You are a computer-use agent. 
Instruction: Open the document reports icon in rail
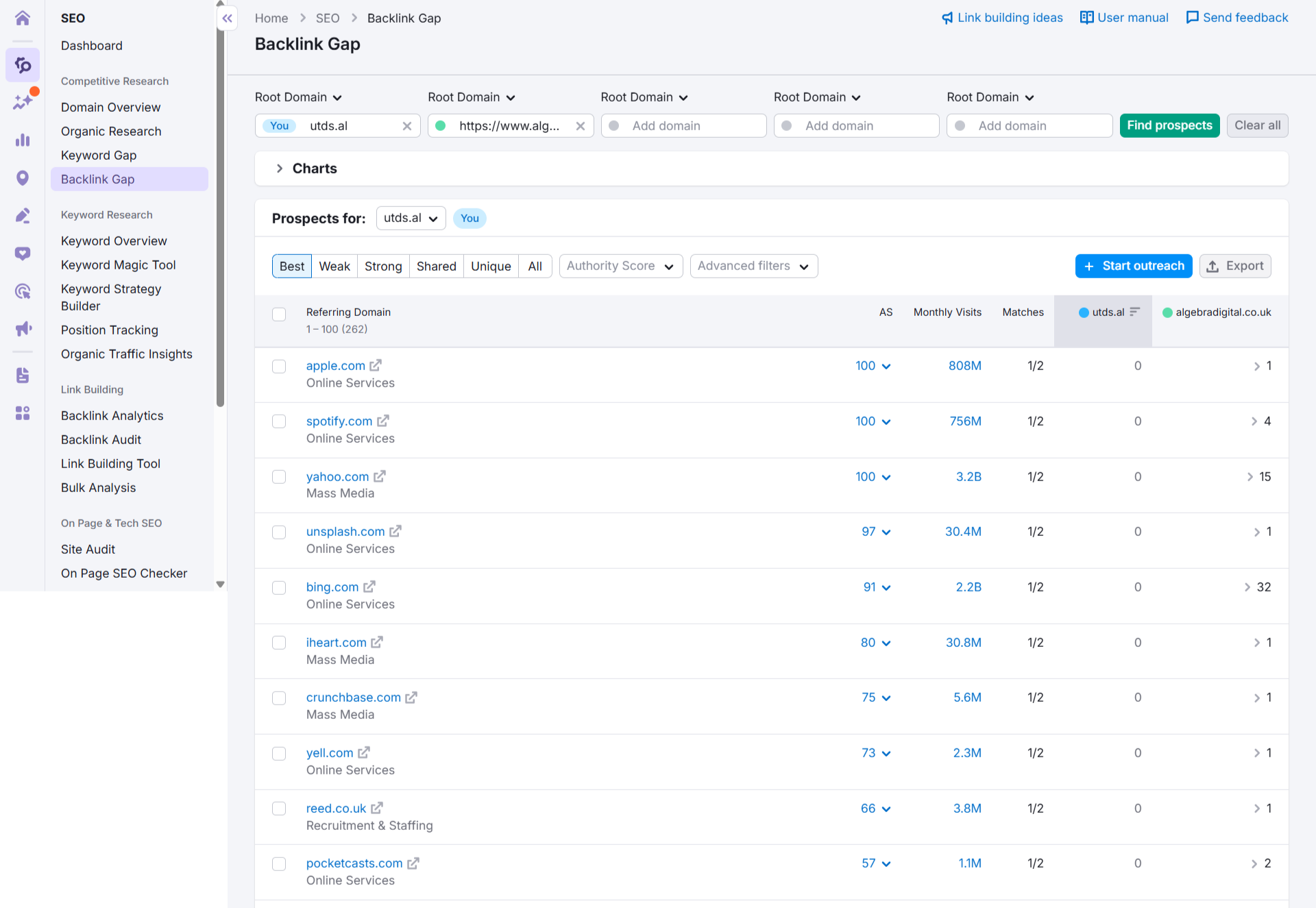[23, 375]
